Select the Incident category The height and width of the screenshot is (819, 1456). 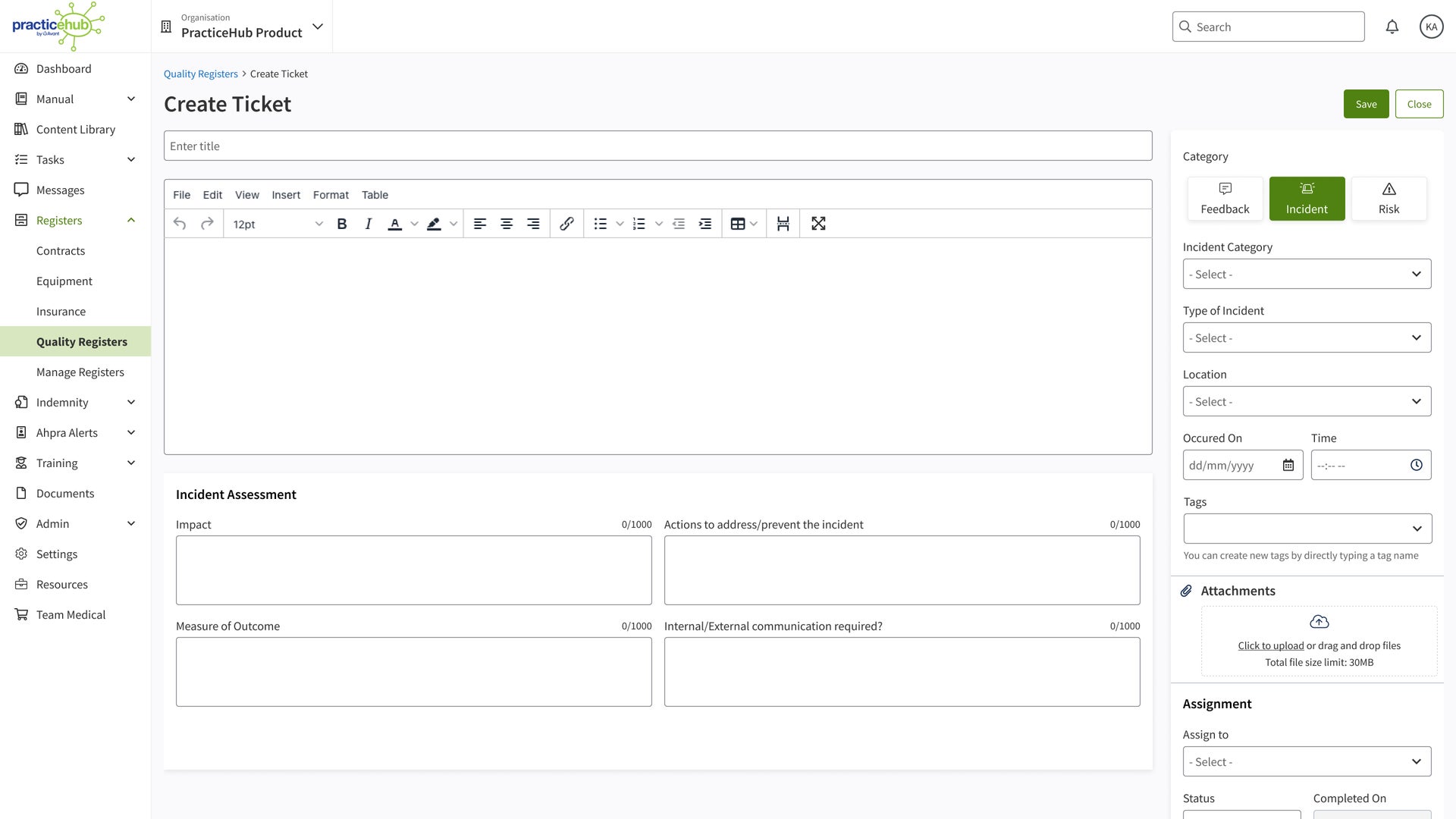[x=1307, y=199]
